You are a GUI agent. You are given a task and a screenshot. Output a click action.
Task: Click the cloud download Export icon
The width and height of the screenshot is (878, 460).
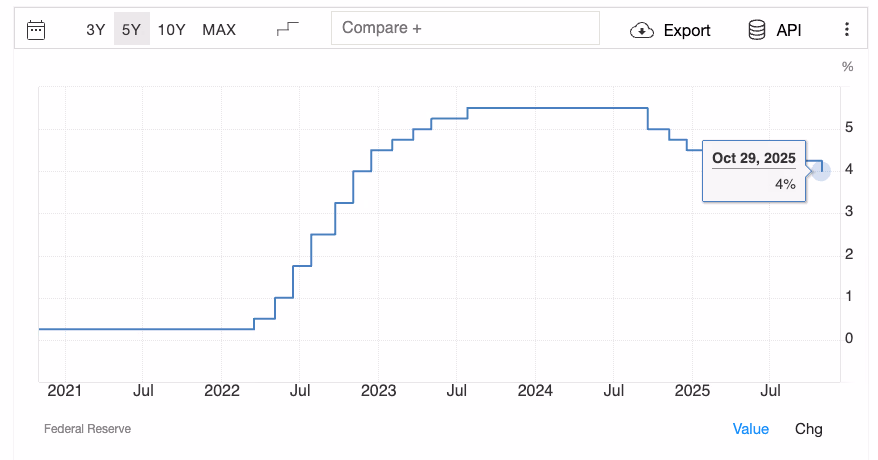(x=642, y=30)
